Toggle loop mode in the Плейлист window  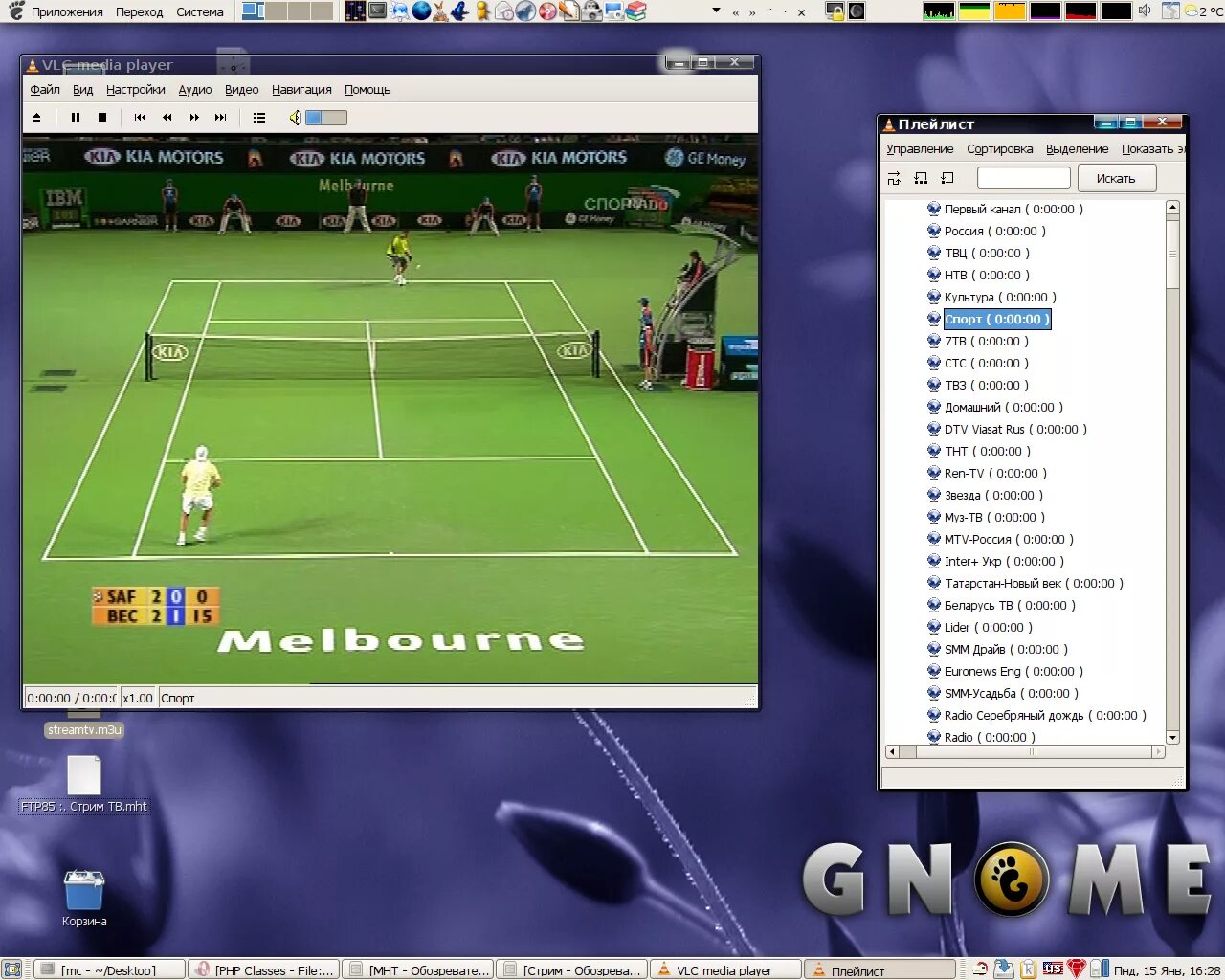click(x=920, y=178)
